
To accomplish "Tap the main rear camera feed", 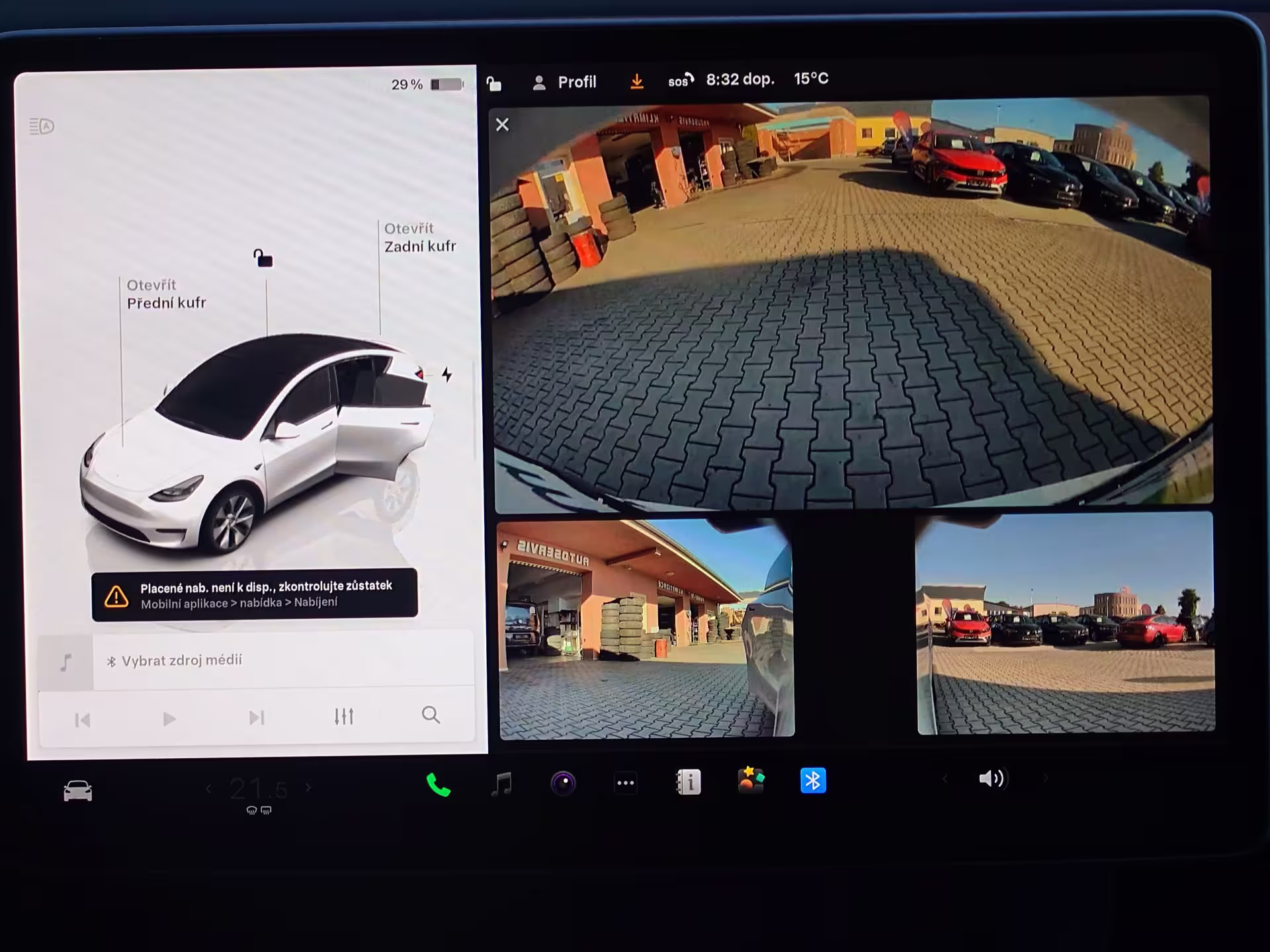I will point(853,305).
